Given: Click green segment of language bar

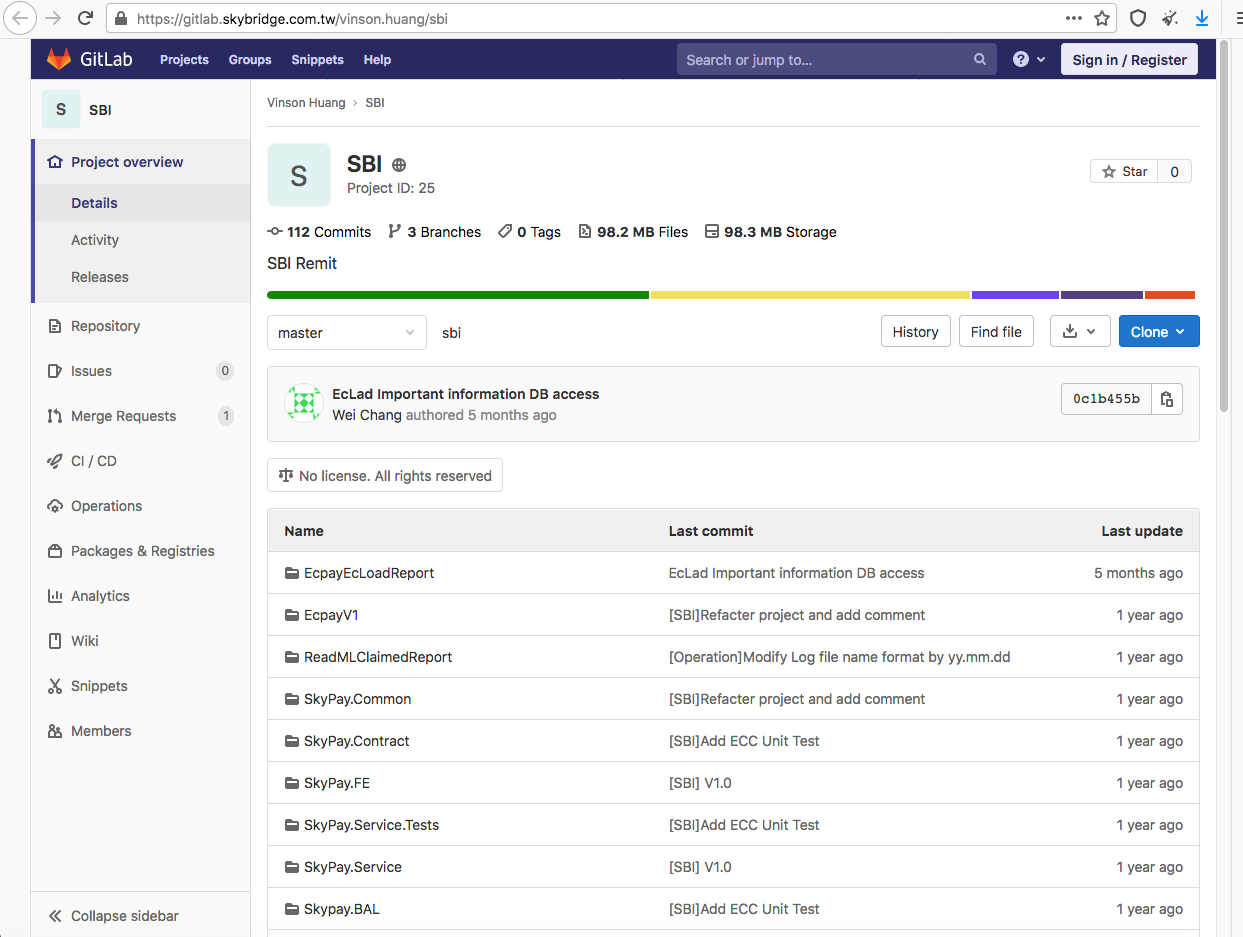Looking at the screenshot, I should (458, 295).
